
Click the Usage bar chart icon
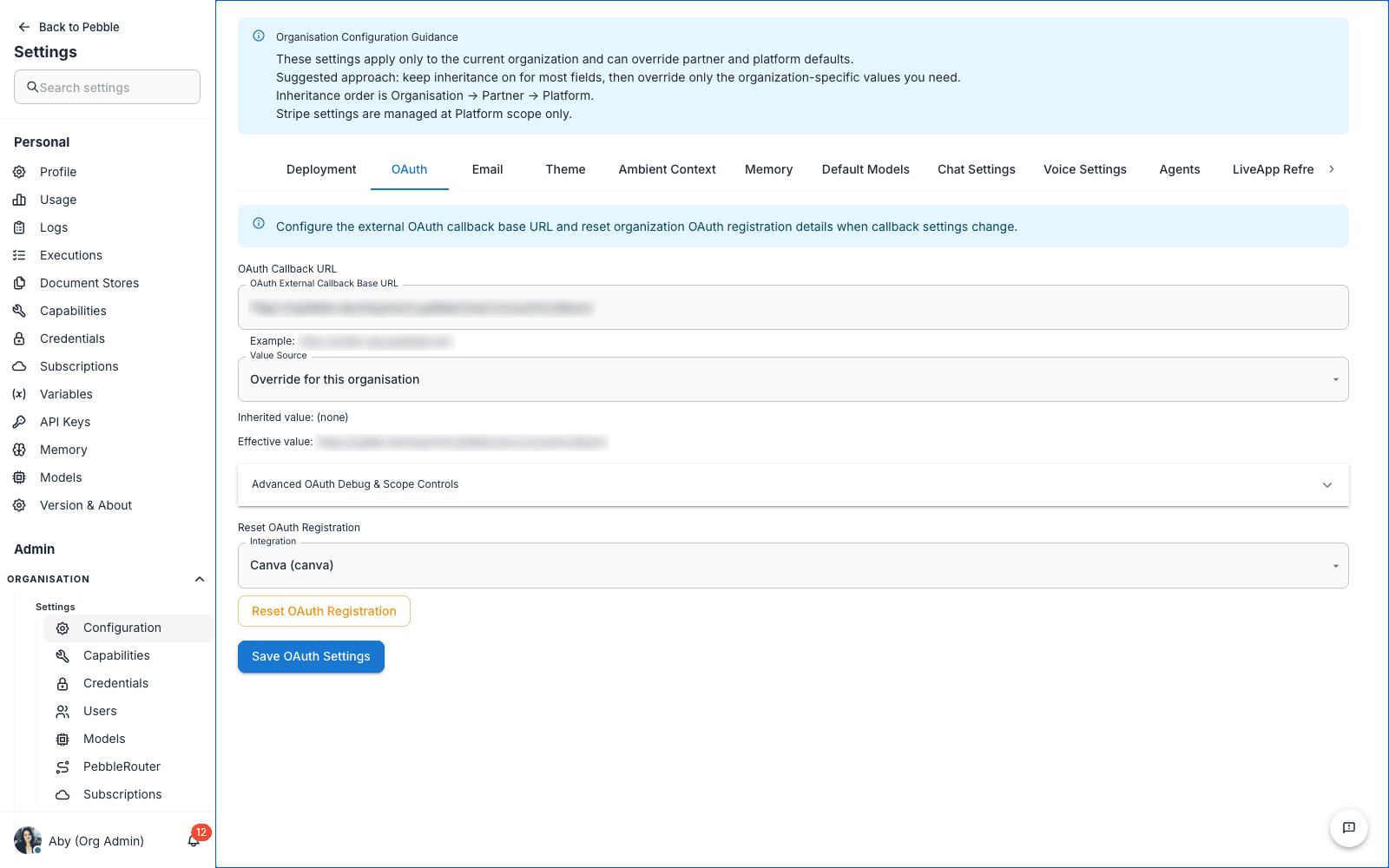[x=19, y=200]
